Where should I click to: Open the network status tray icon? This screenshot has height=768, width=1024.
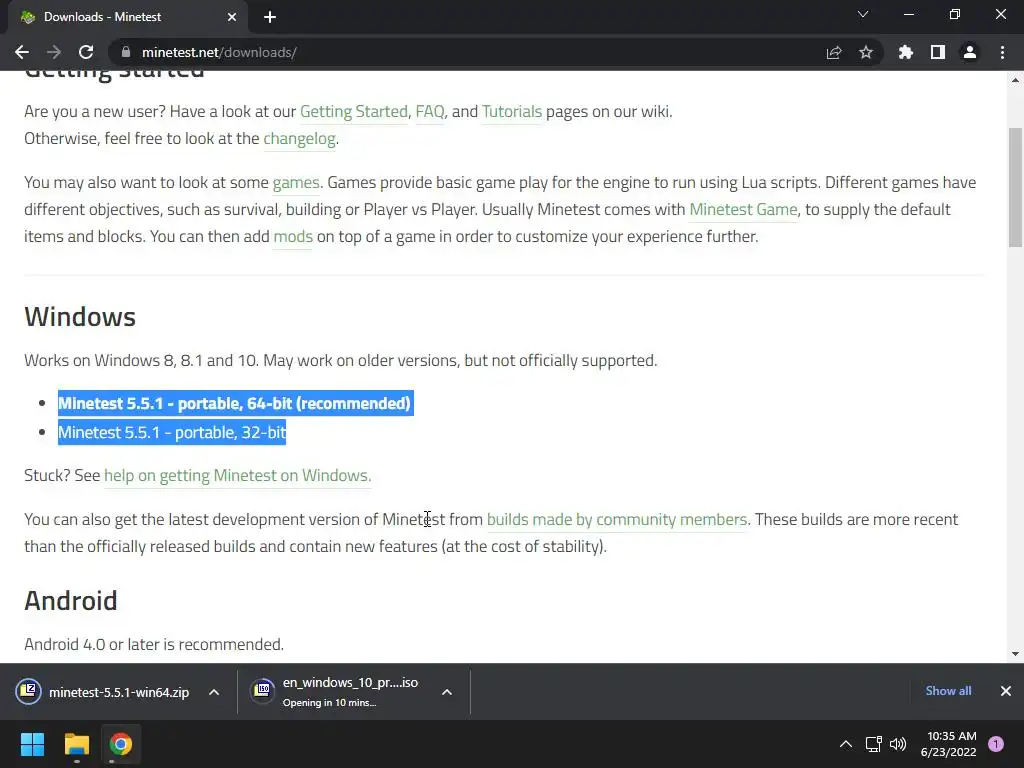pyautogui.click(x=873, y=744)
